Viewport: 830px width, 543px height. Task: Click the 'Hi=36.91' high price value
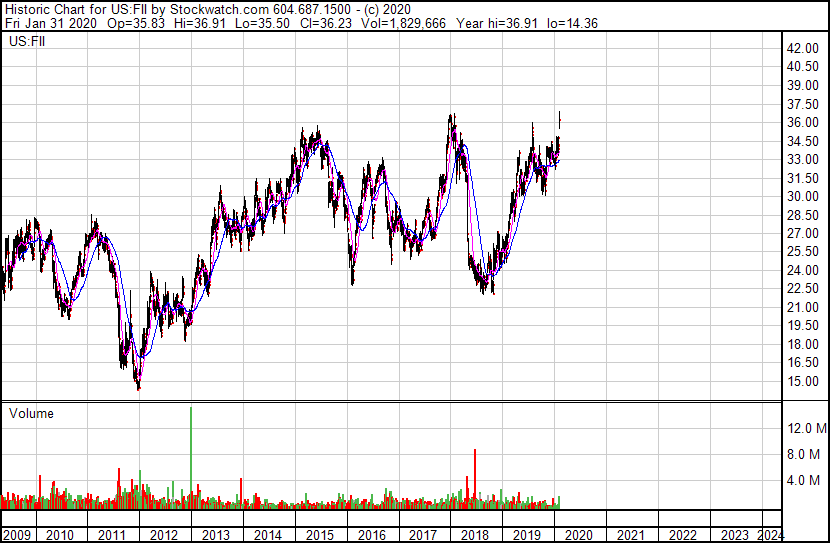(x=200, y=23)
